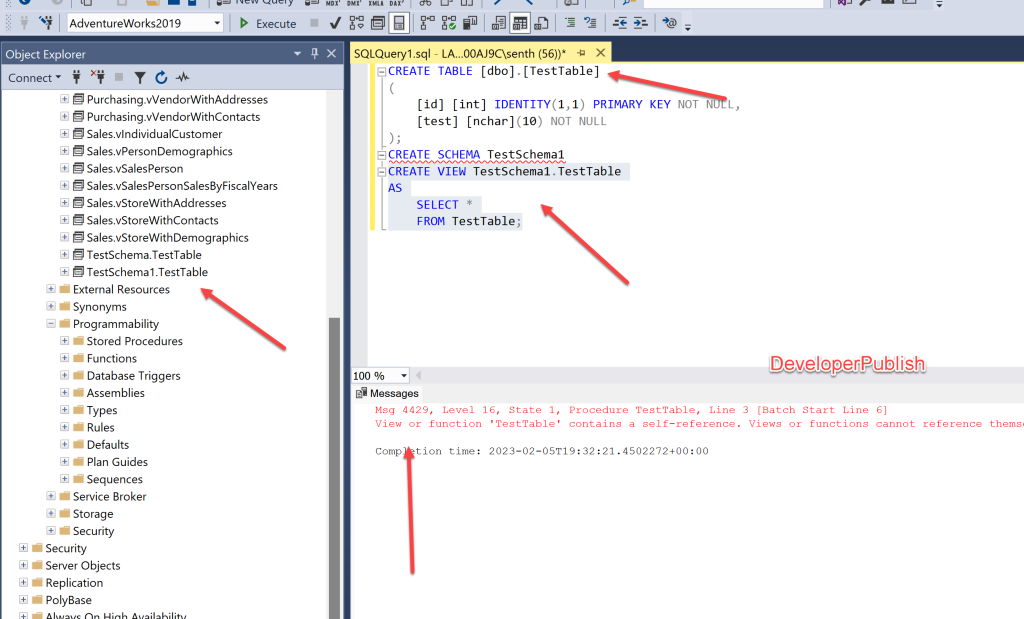This screenshot has height=619, width=1024.
Task: Select the TestSchema1.TestTable view
Action: pos(147,272)
